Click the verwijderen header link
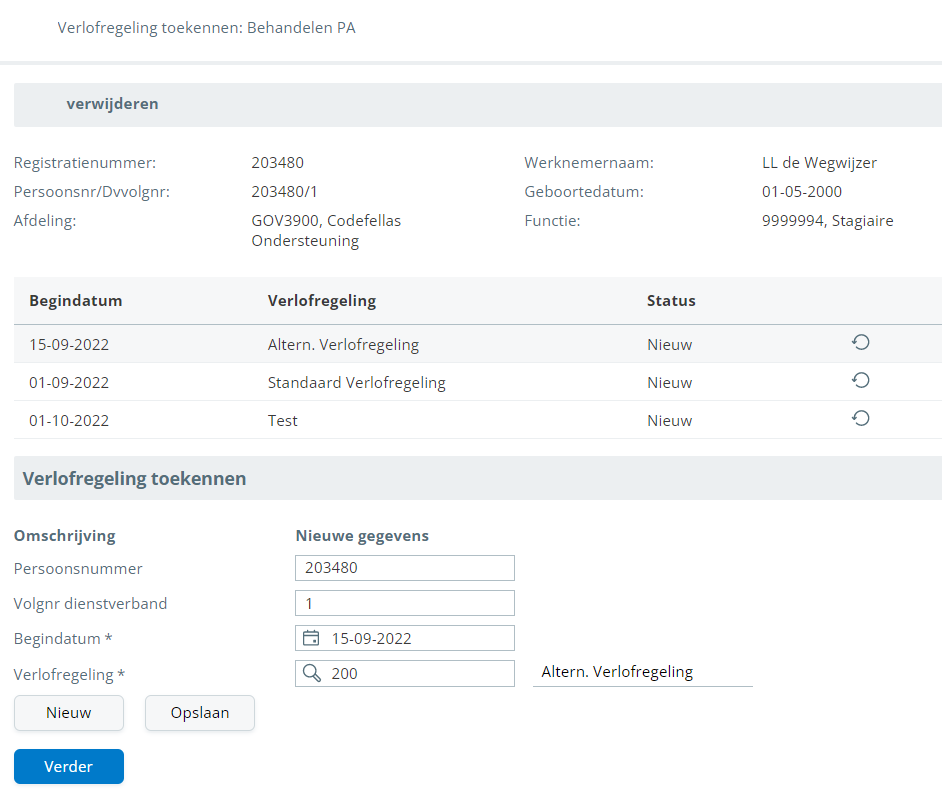The width and height of the screenshot is (942, 792). 112,104
